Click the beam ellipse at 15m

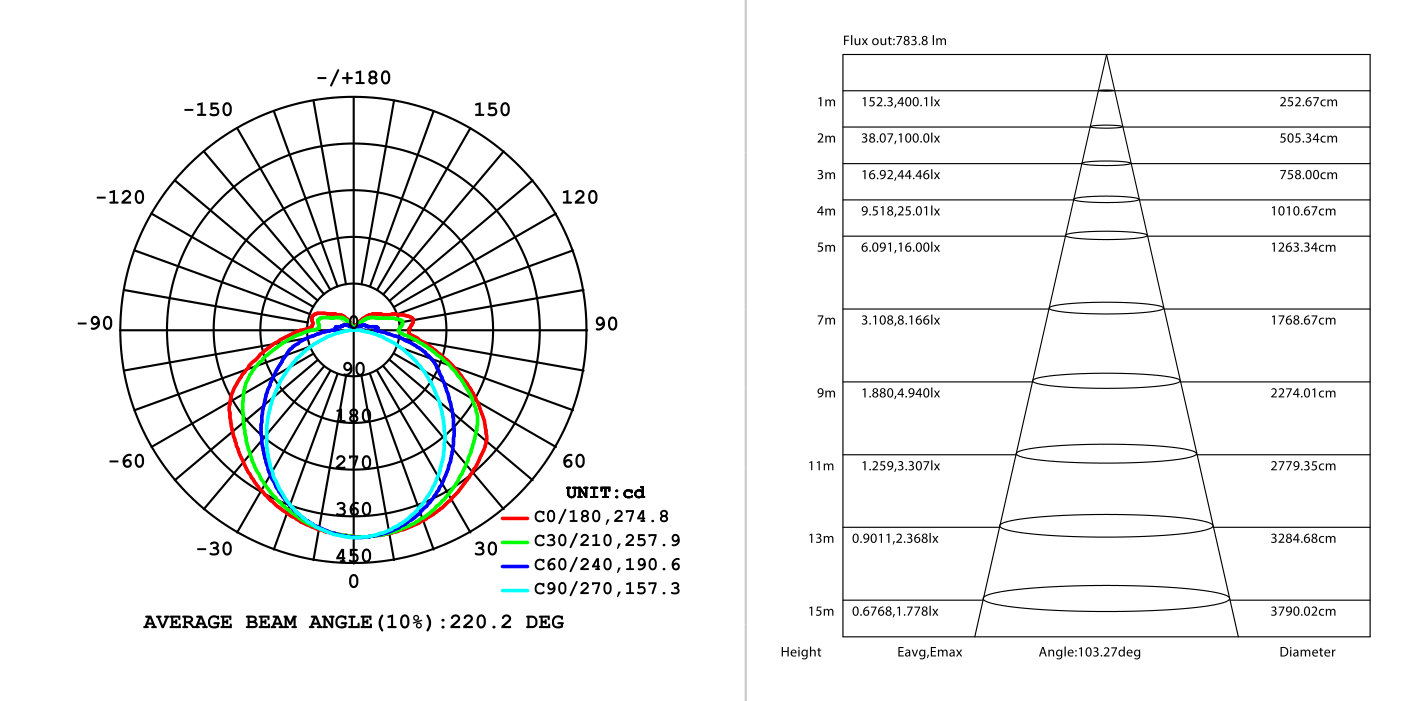(1106, 599)
